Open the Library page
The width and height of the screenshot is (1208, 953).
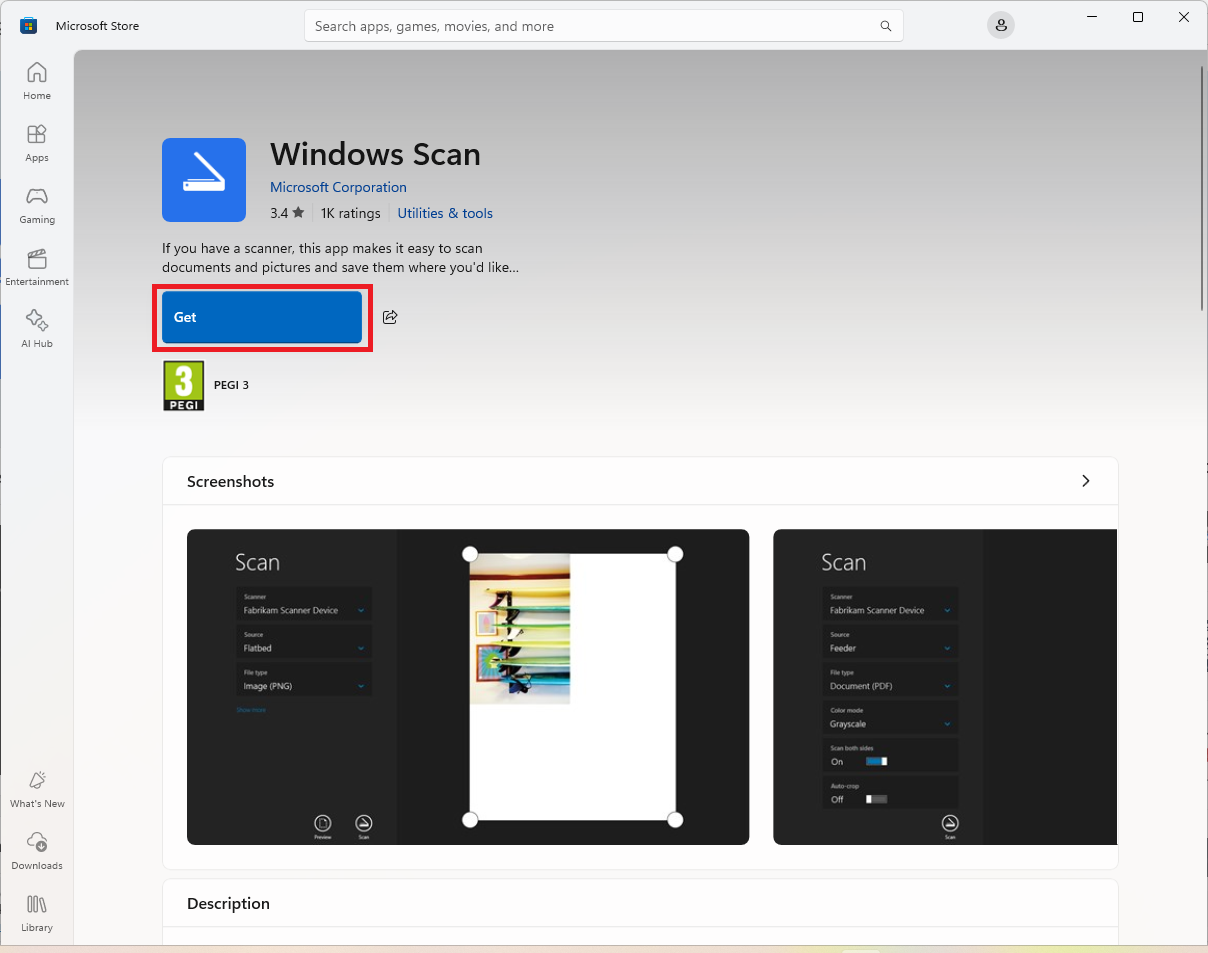pyautogui.click(x=37, y=913)
